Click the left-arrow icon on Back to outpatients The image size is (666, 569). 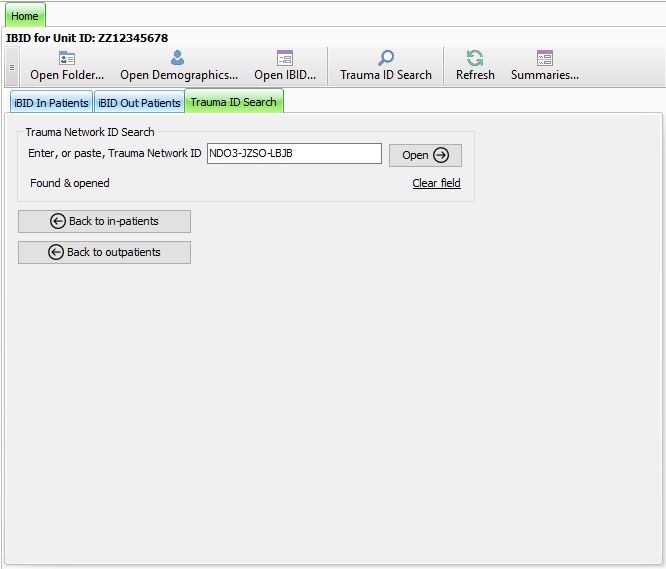point(56,252)
